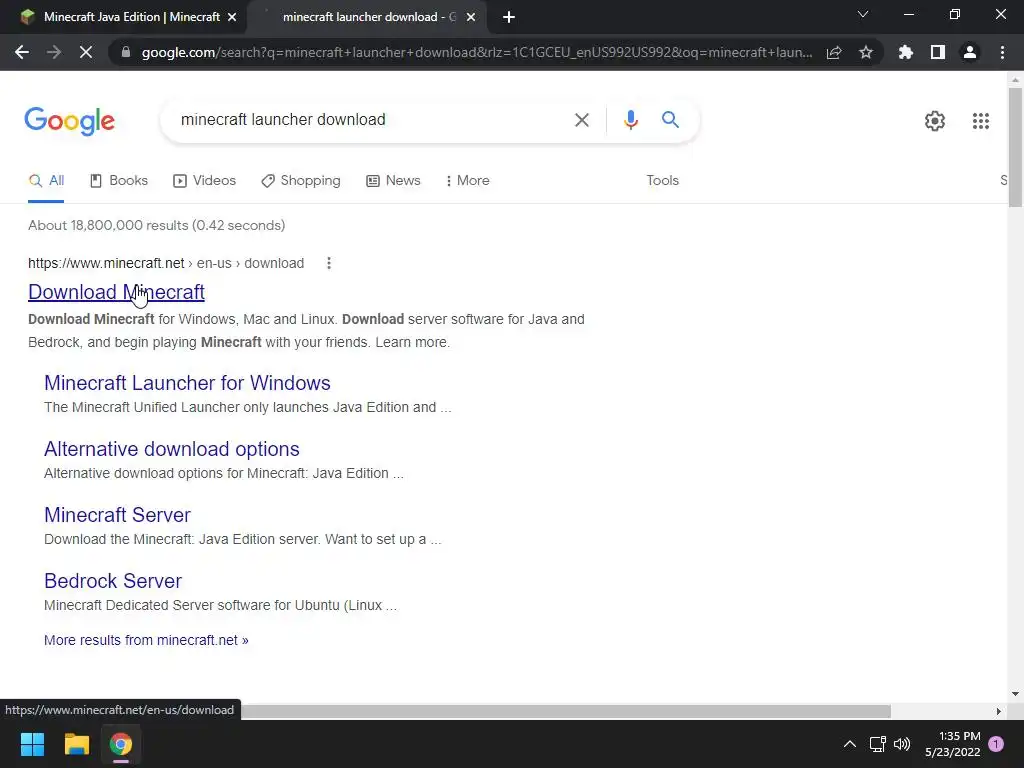Click the scroll-up arrow of page
The width and height of the screenshot is (1024, 768).
tap(1015, 80)
